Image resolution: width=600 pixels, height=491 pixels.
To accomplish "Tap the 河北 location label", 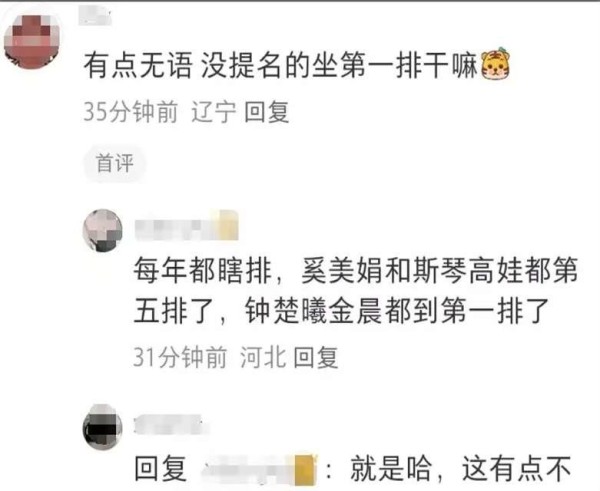I will [x=263, y=357].
